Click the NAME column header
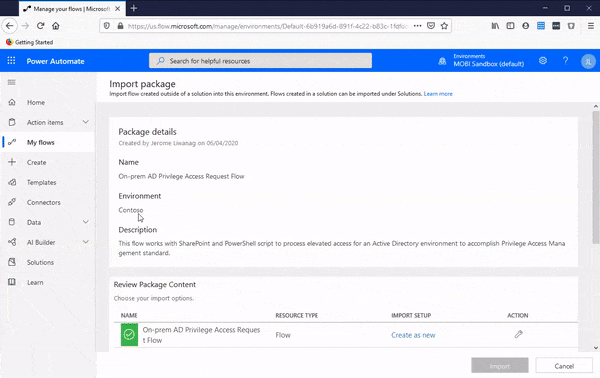The image size is (600, 378). click(x=129, y=315)
